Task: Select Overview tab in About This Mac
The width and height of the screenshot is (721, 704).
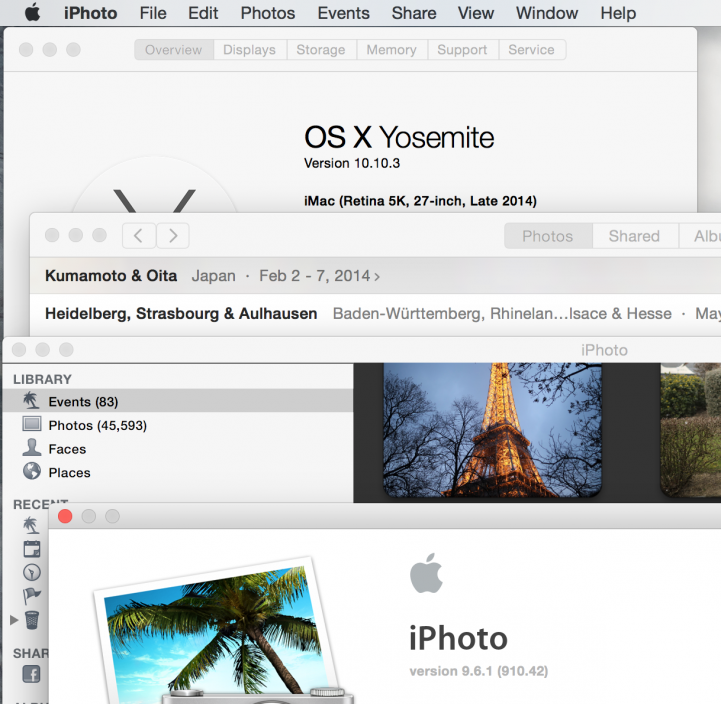Action: (x=174, y=50)
